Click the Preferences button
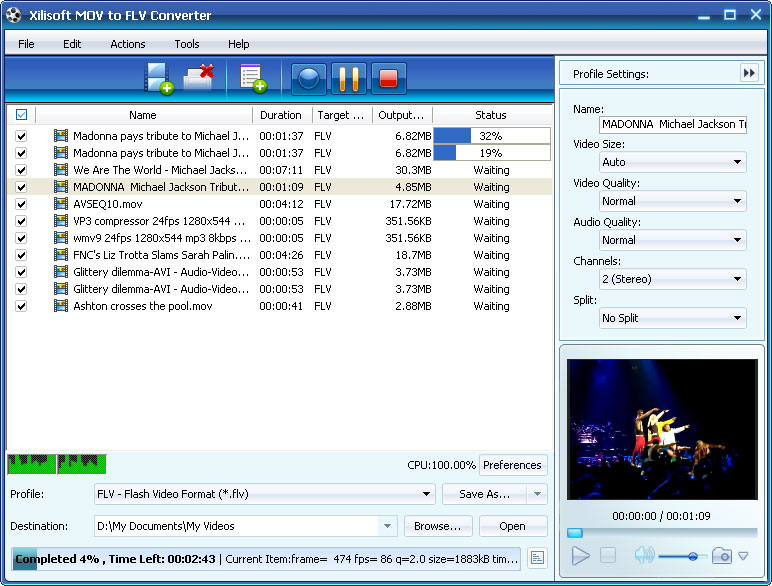 pyautogui.click(x=512, y=465)
